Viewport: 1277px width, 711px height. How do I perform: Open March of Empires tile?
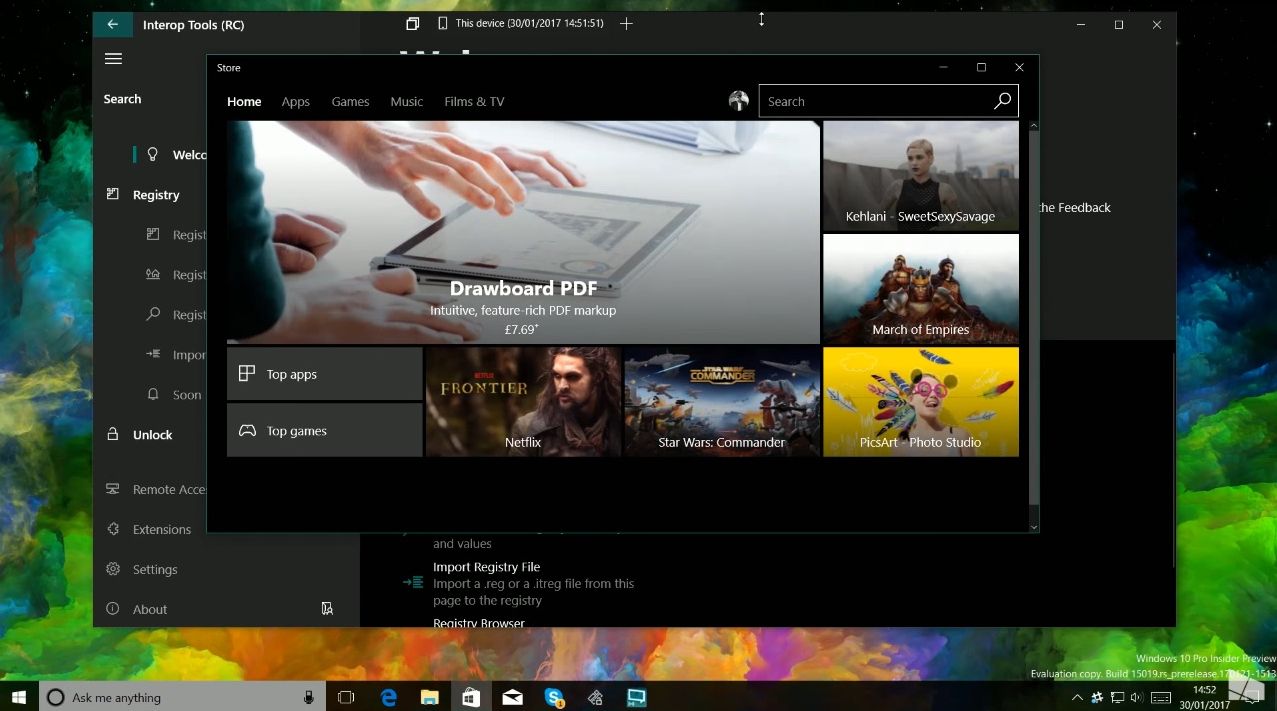pos(921,289)
